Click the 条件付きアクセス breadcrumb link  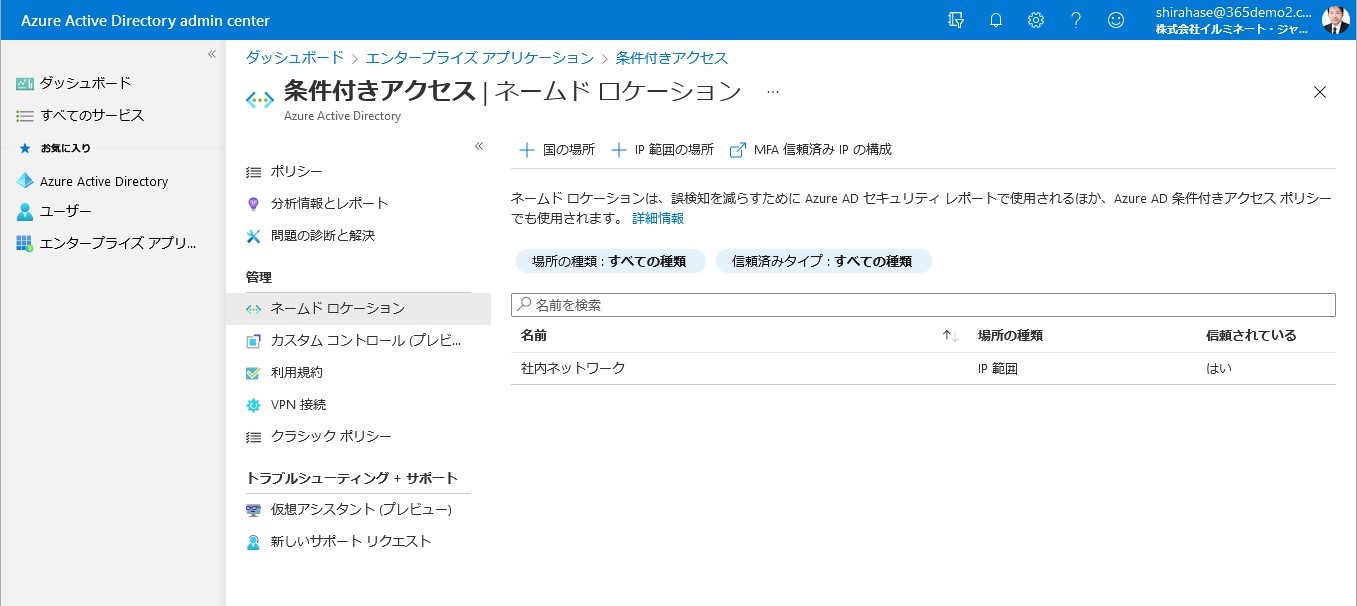coord(672,58)
